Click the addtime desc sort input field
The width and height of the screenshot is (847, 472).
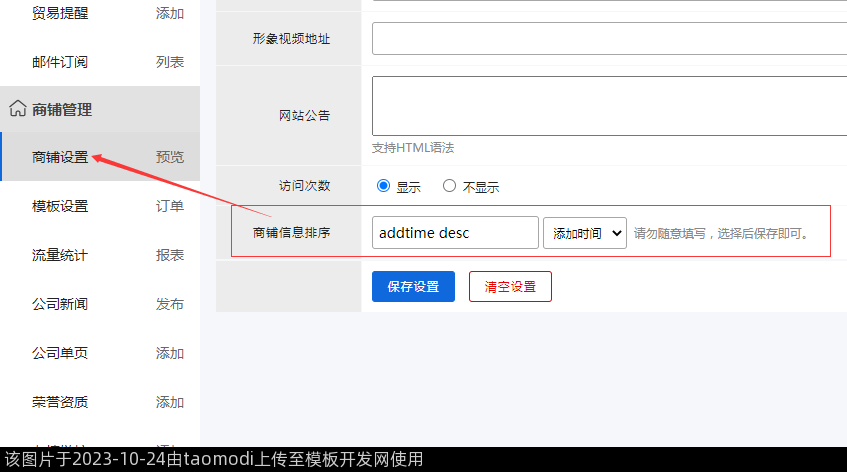(x=455, y=233)
